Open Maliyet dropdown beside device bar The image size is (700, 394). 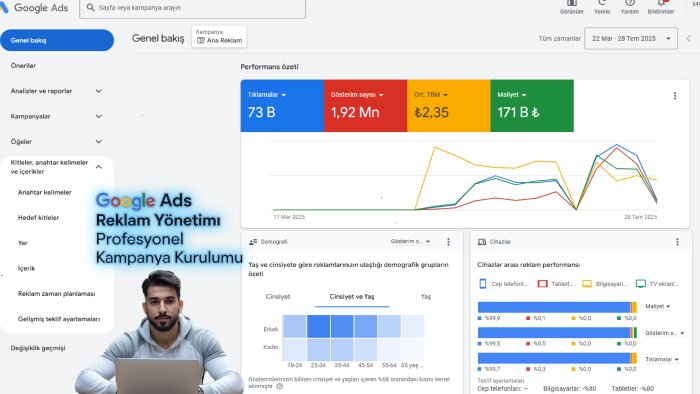point(658,307)
